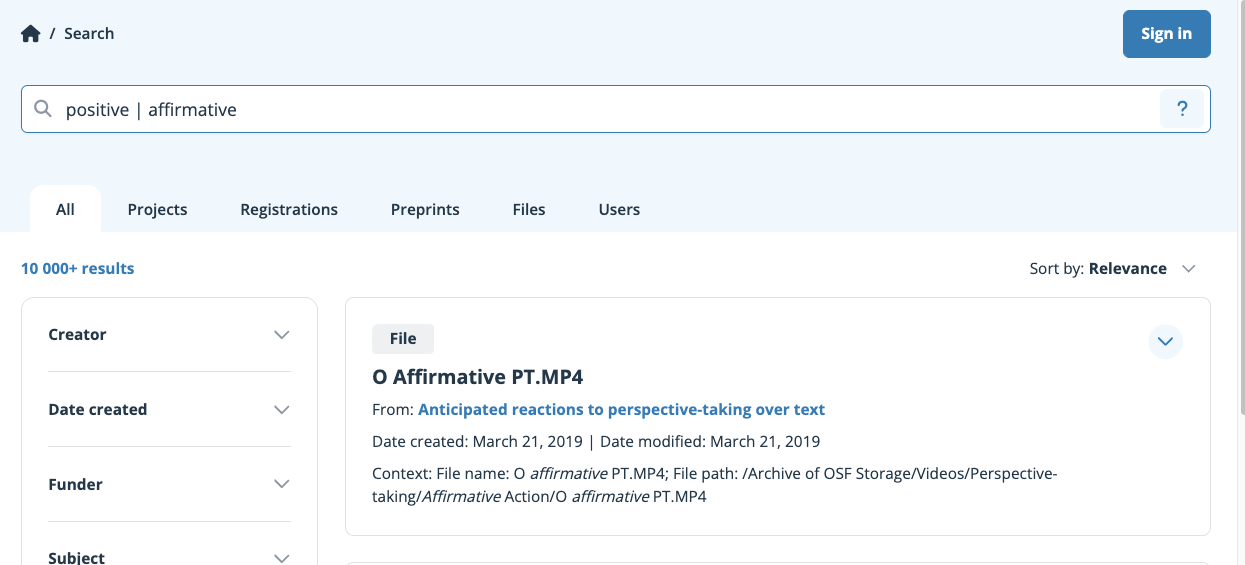Switch to the Projects tab

click(157, 209)
